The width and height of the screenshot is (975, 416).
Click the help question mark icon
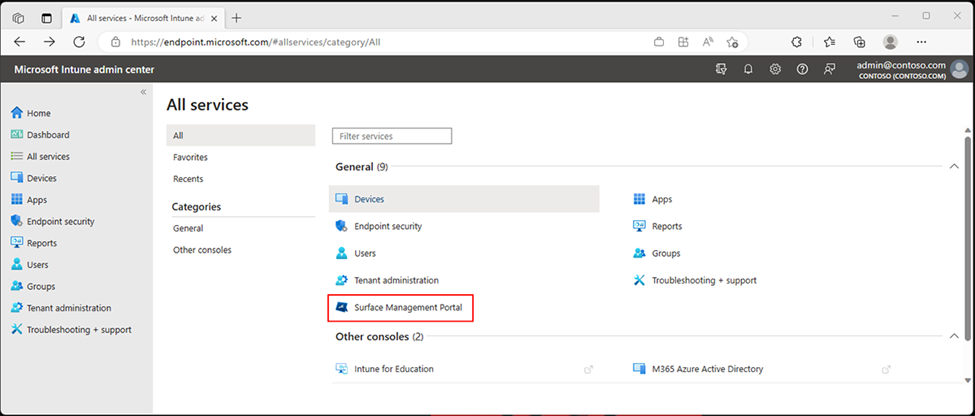(x=802, y=69)
